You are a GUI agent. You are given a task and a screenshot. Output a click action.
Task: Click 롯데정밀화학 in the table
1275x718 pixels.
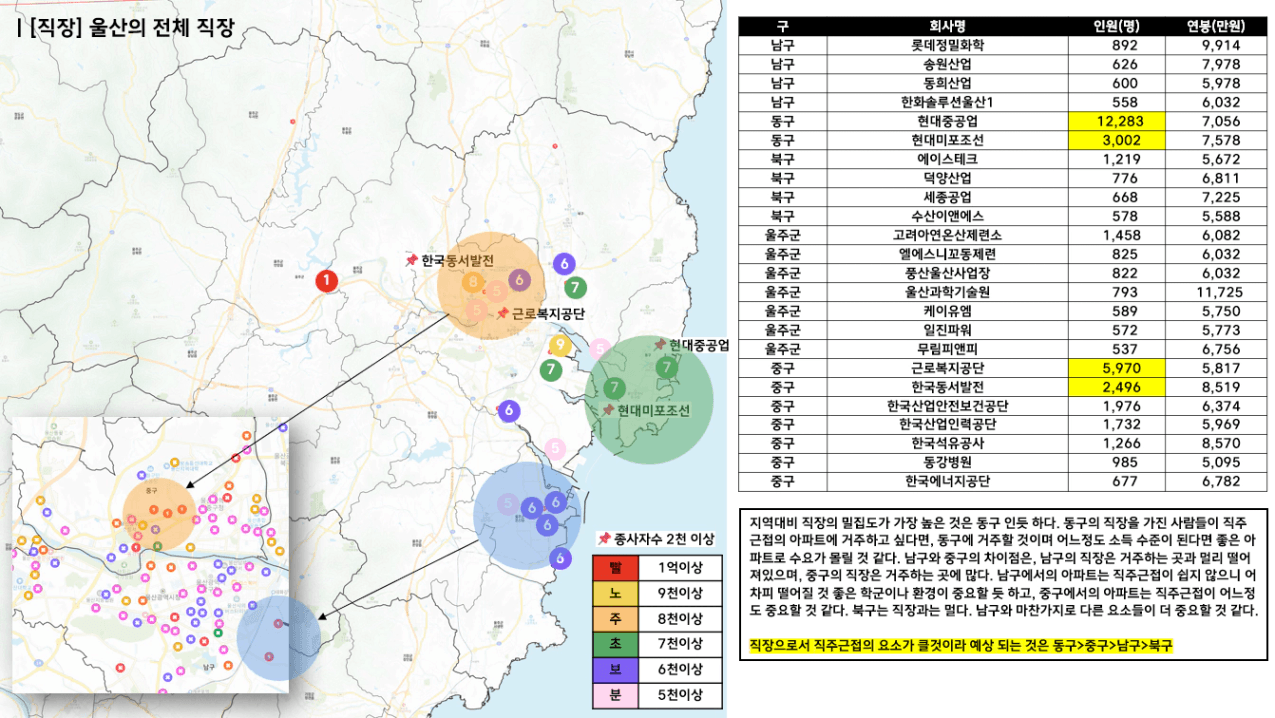click(947, 46)
